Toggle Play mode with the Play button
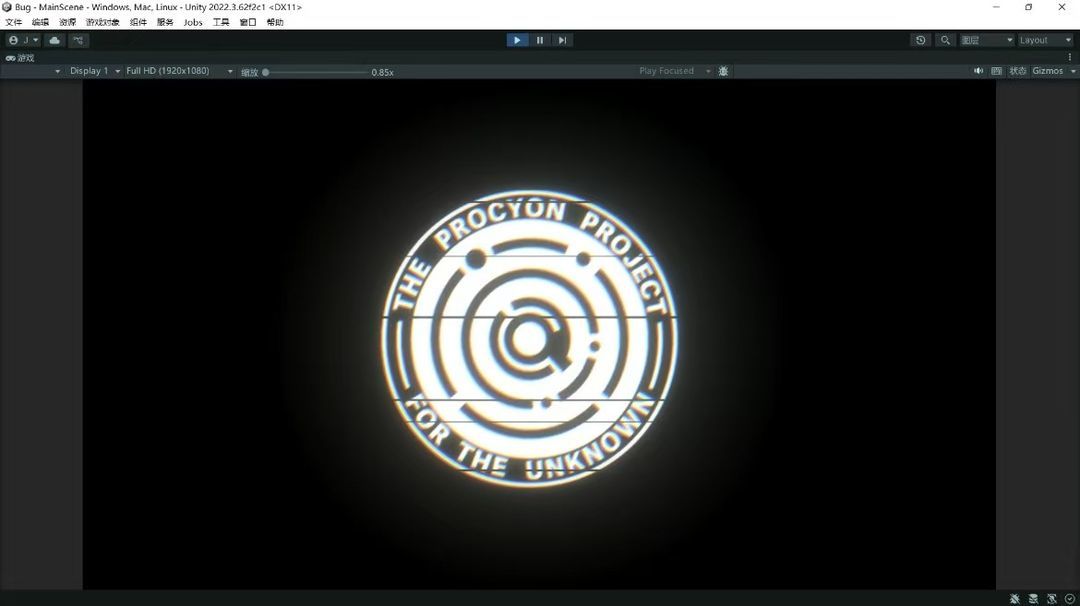 pyautogui.click(x=517, y=40)
